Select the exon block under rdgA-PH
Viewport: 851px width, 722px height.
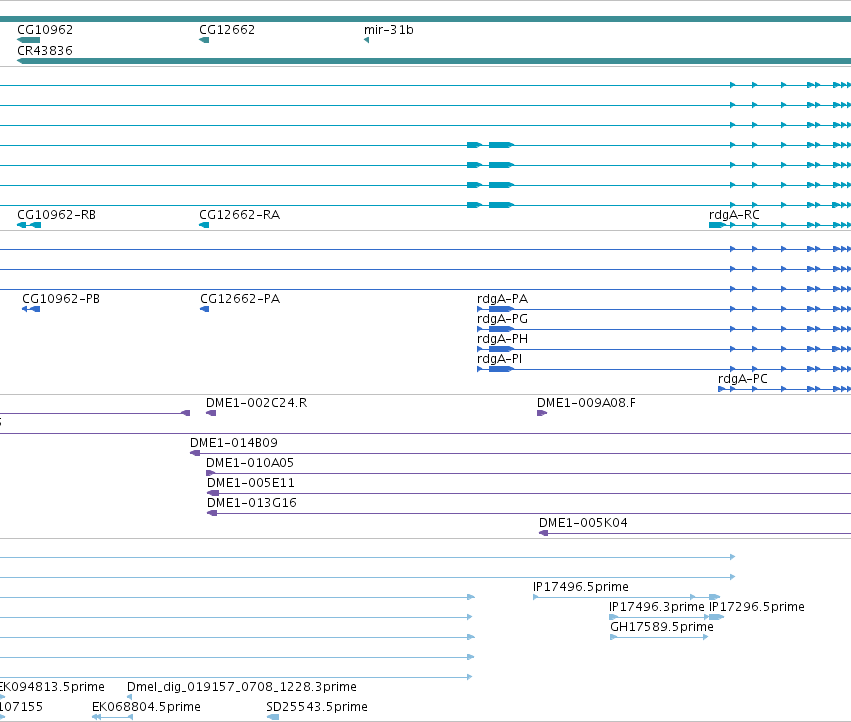click(501, 350)
